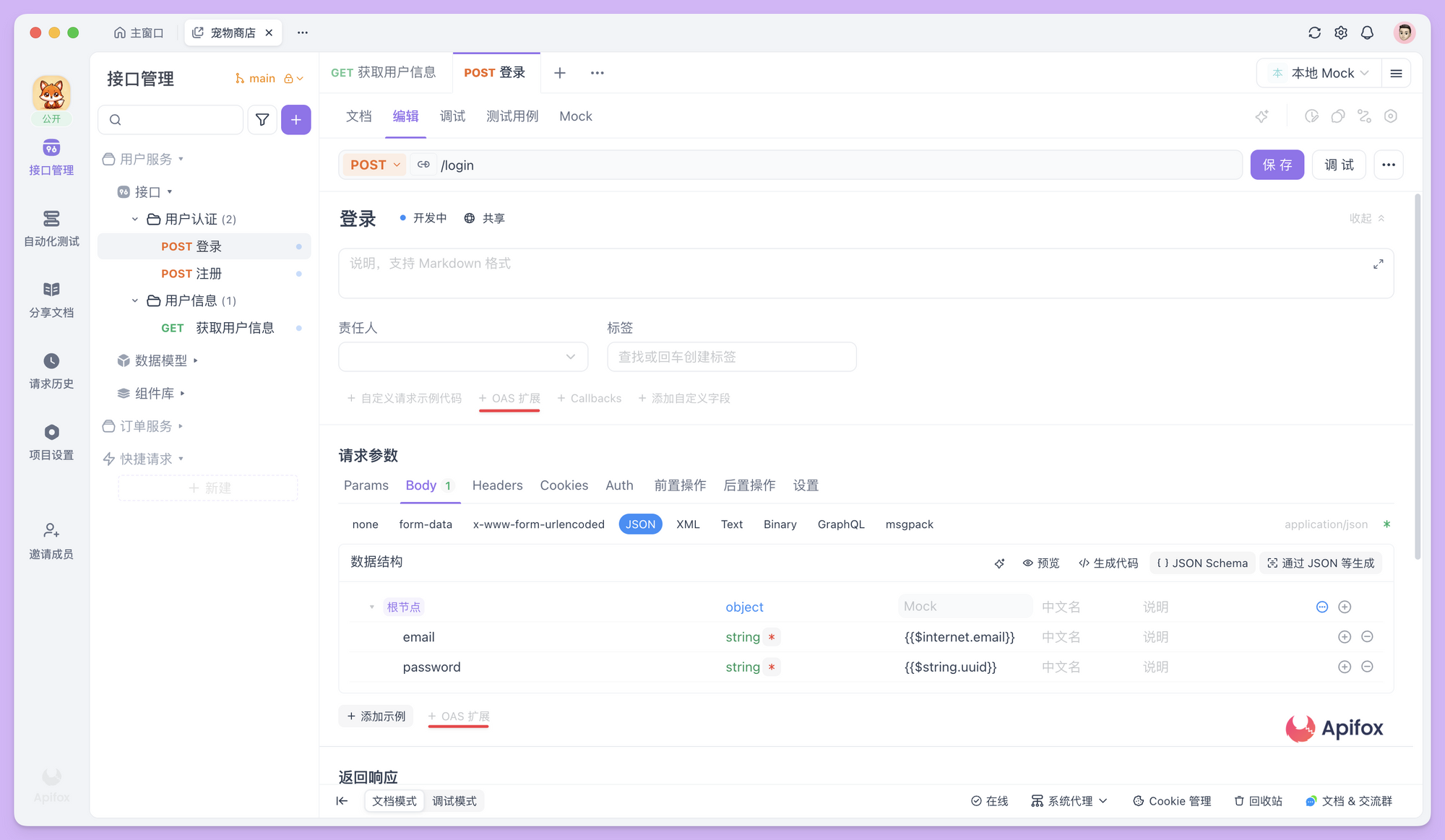Screen dimensions: 1445x840
Task: Switch to the Mock tab
Action: pos(575,116)
